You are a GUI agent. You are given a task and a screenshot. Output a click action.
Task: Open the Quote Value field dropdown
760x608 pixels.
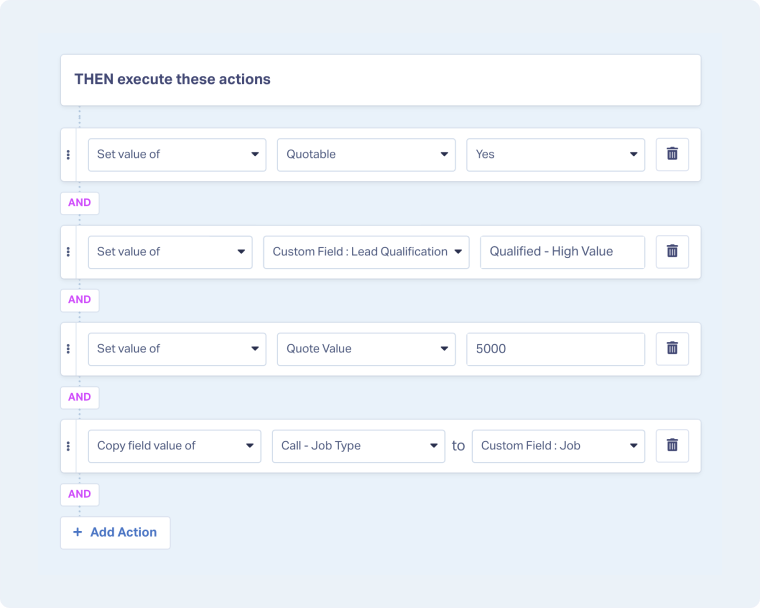[x=366, y=348]
